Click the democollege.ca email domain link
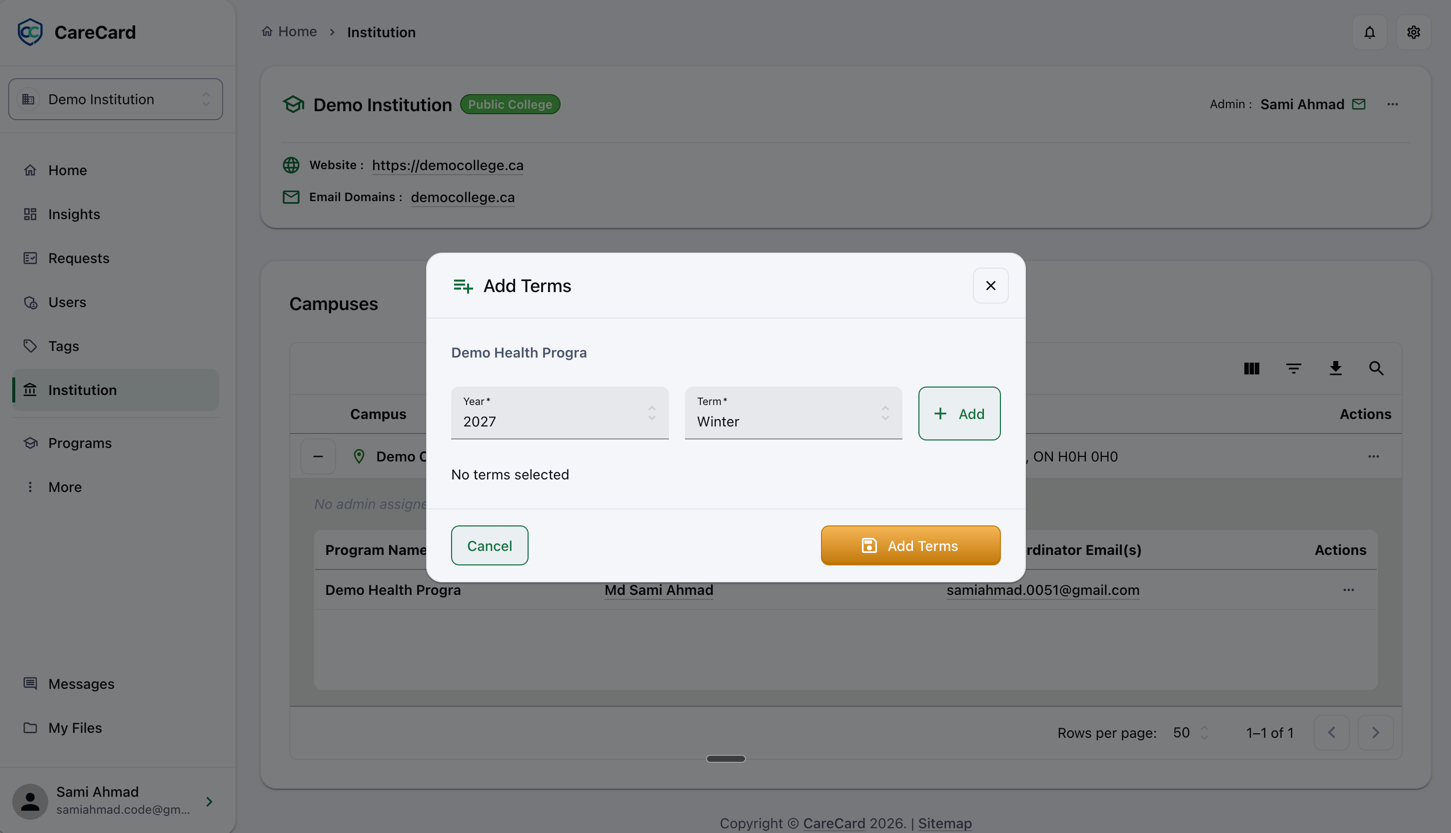 [462, 197]
